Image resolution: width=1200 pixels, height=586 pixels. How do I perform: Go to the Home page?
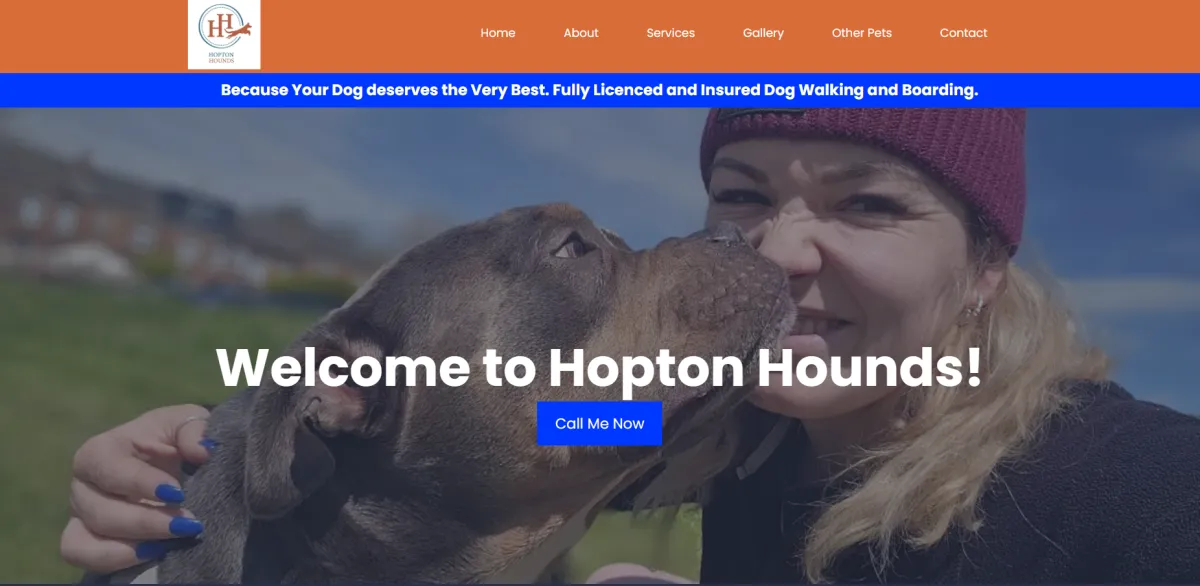tap(498, 33)
